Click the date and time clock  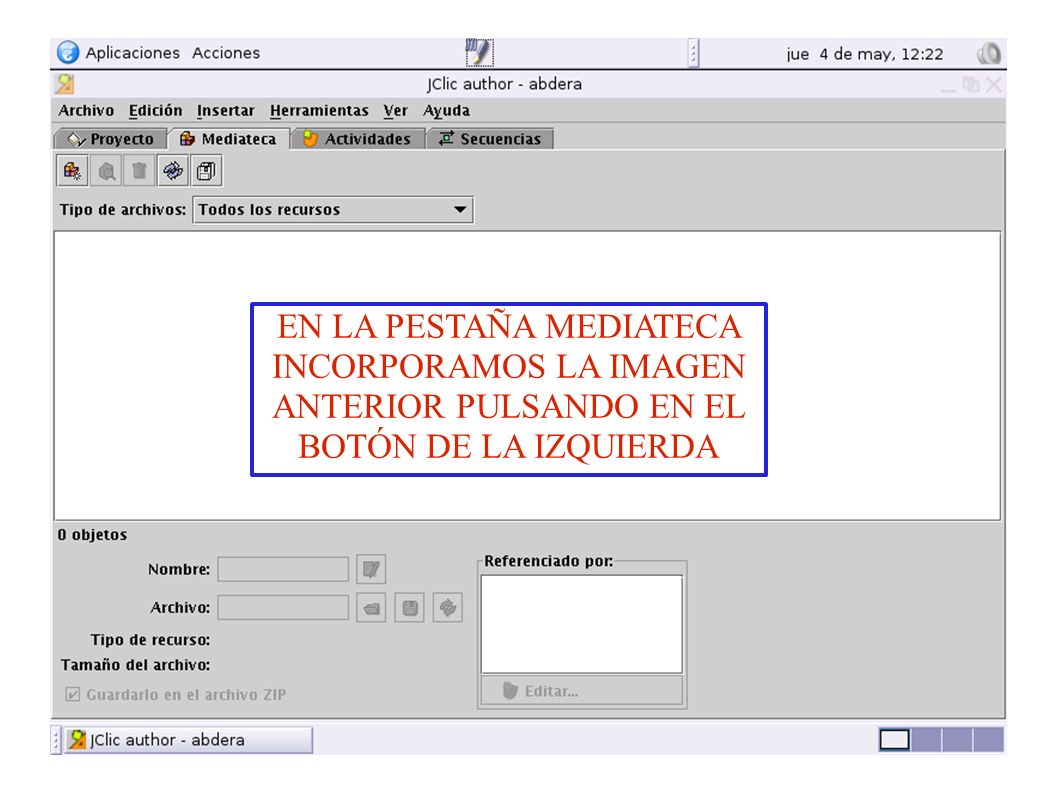coord(864,54)
